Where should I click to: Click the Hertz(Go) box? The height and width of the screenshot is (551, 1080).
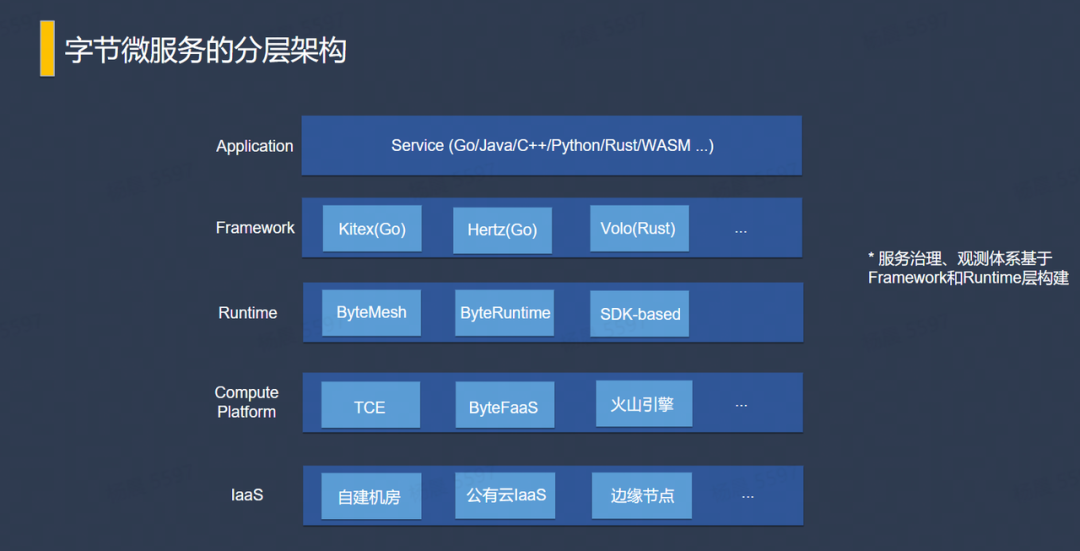tap(502, 230)
